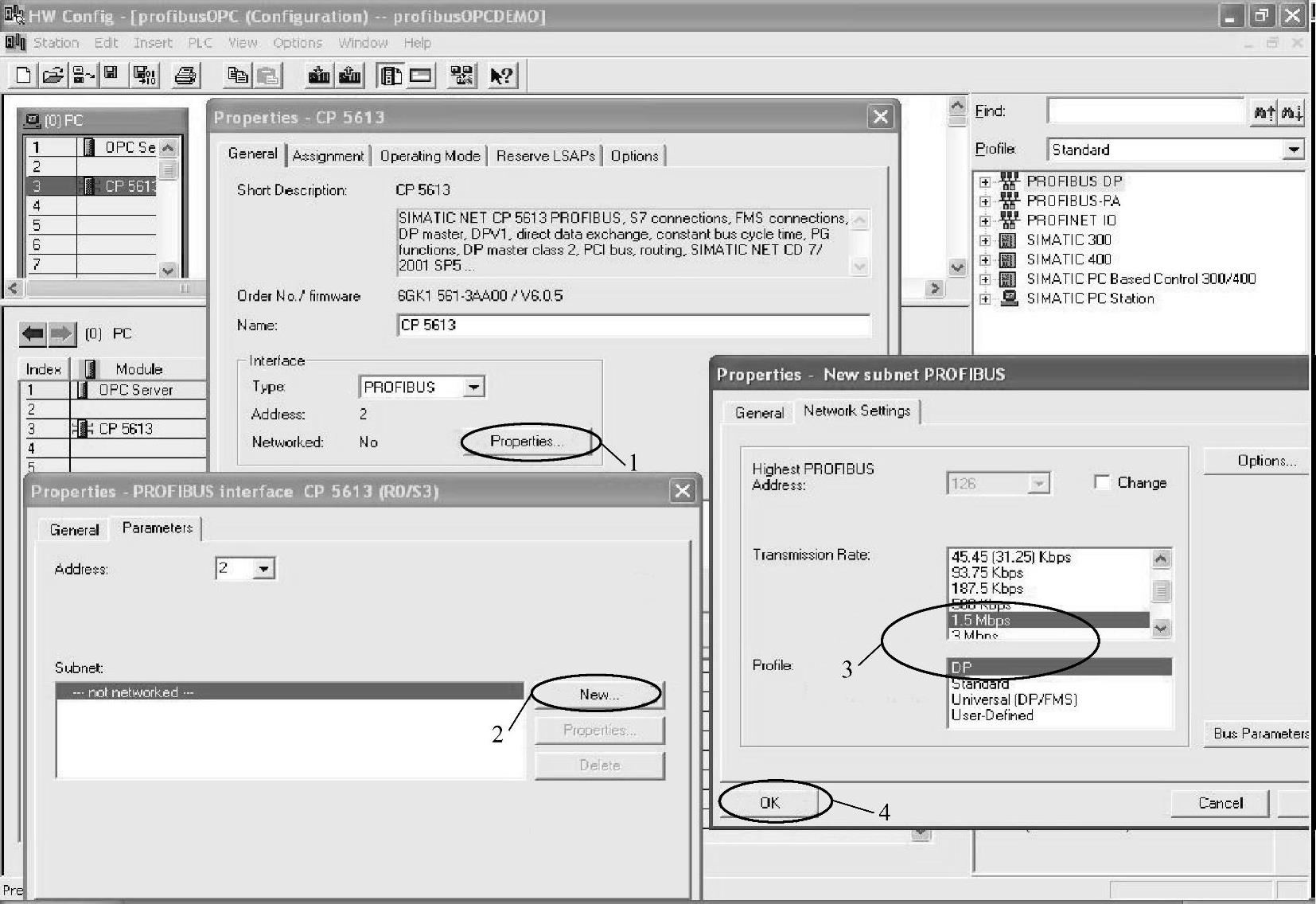This screenshot has width=1316, height=904.
Task: Click the HW Config application icon in title bar
Action: 14,15
